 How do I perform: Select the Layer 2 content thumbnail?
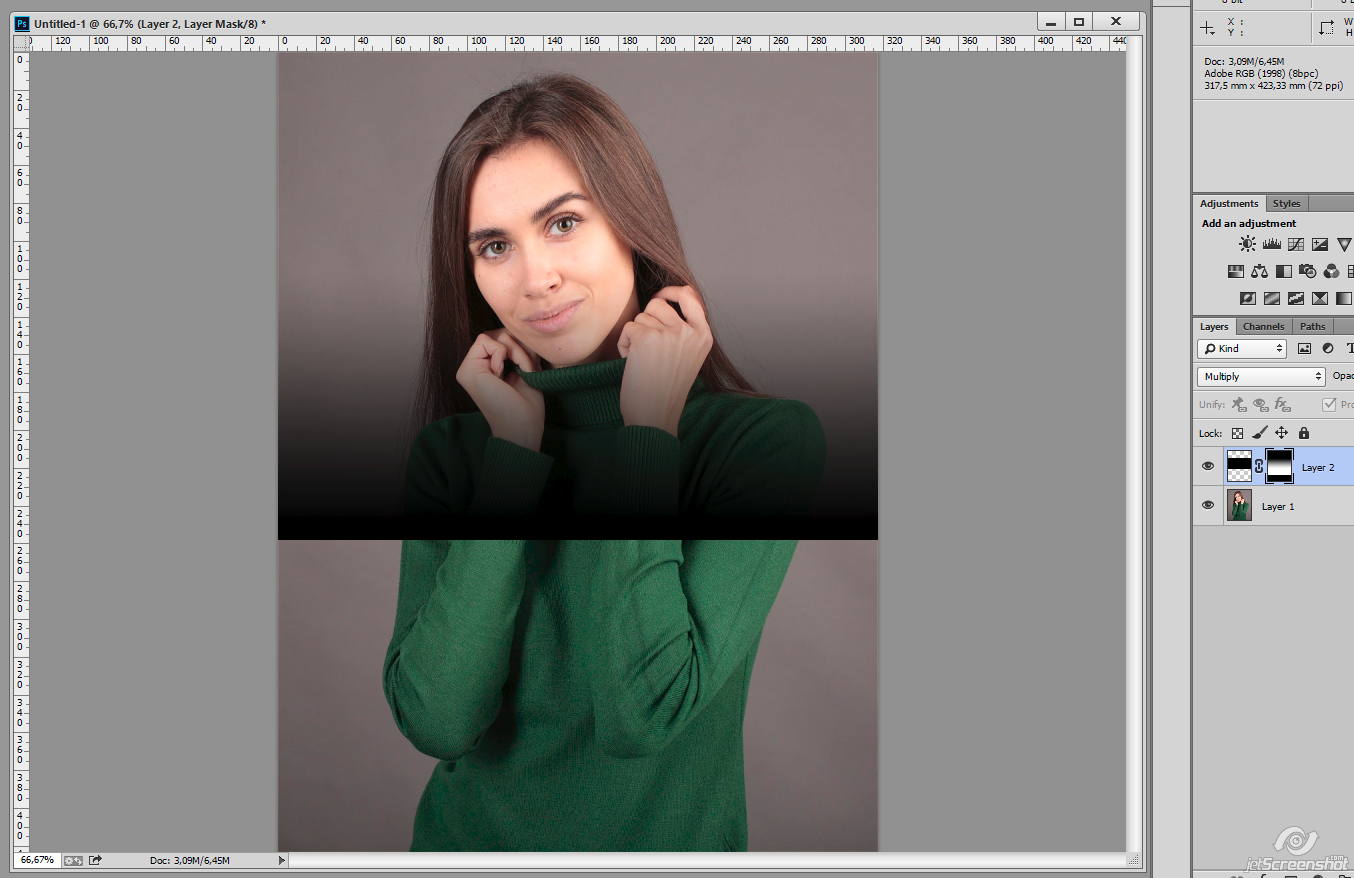click(1239, 467)
